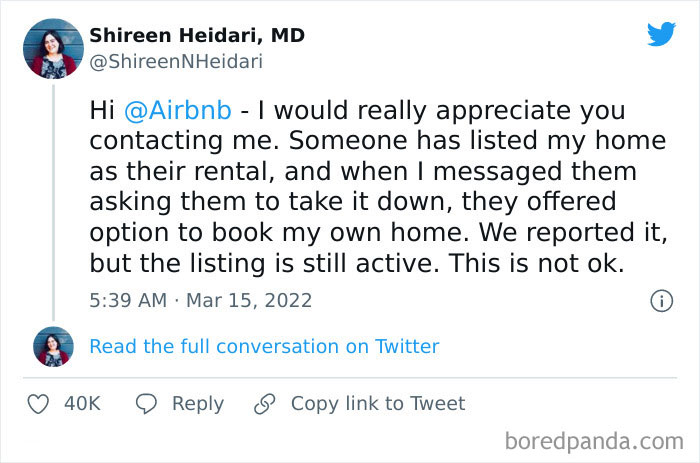Like the tweet with the heart icon
Image resolution: width=700 pixels, height=463 pixels.
(39, 404)
